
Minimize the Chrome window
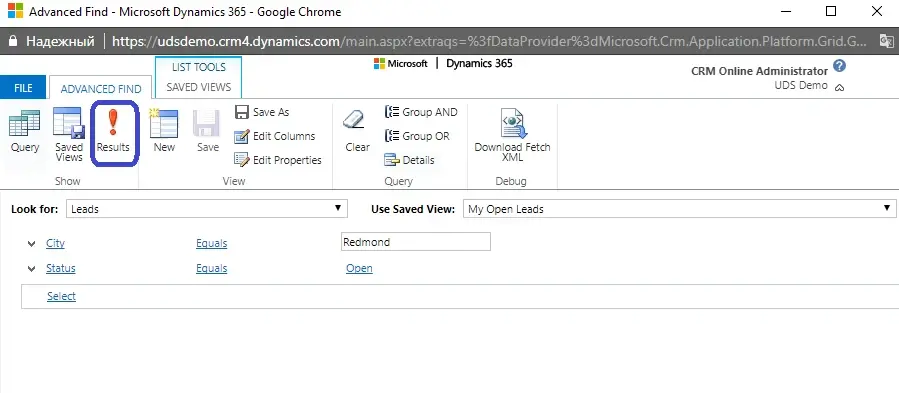point(785,11)
